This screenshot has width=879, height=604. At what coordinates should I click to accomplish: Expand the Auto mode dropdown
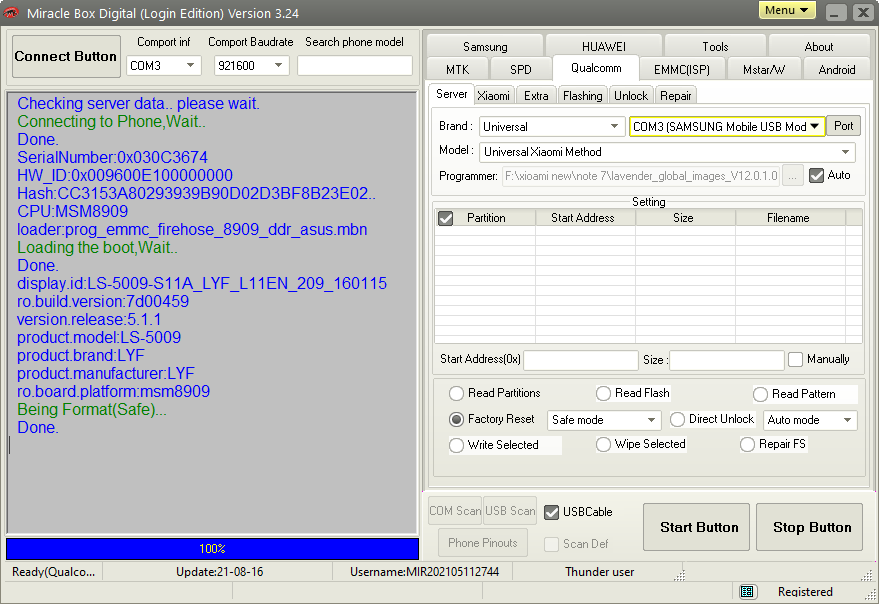click(847, 419)
